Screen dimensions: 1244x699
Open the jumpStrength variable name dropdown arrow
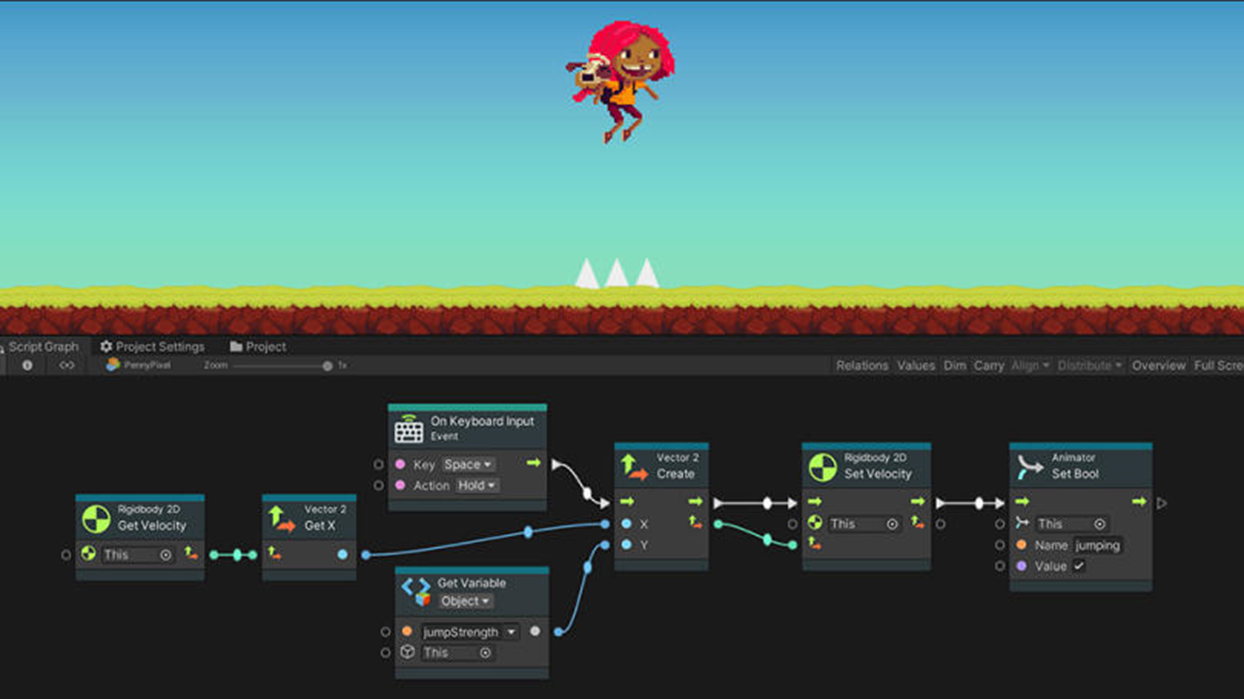coord(511,632)
